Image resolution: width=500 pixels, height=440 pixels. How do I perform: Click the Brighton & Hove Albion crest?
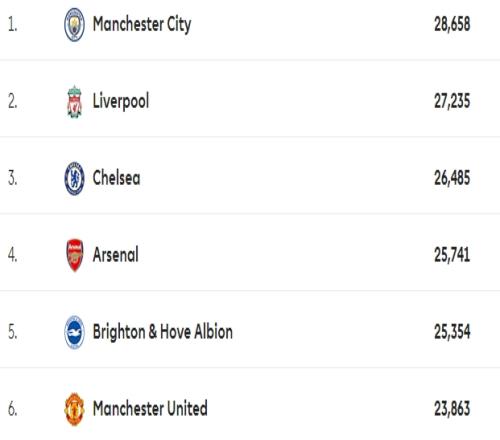pyautogui.click(x=74, y=332)
